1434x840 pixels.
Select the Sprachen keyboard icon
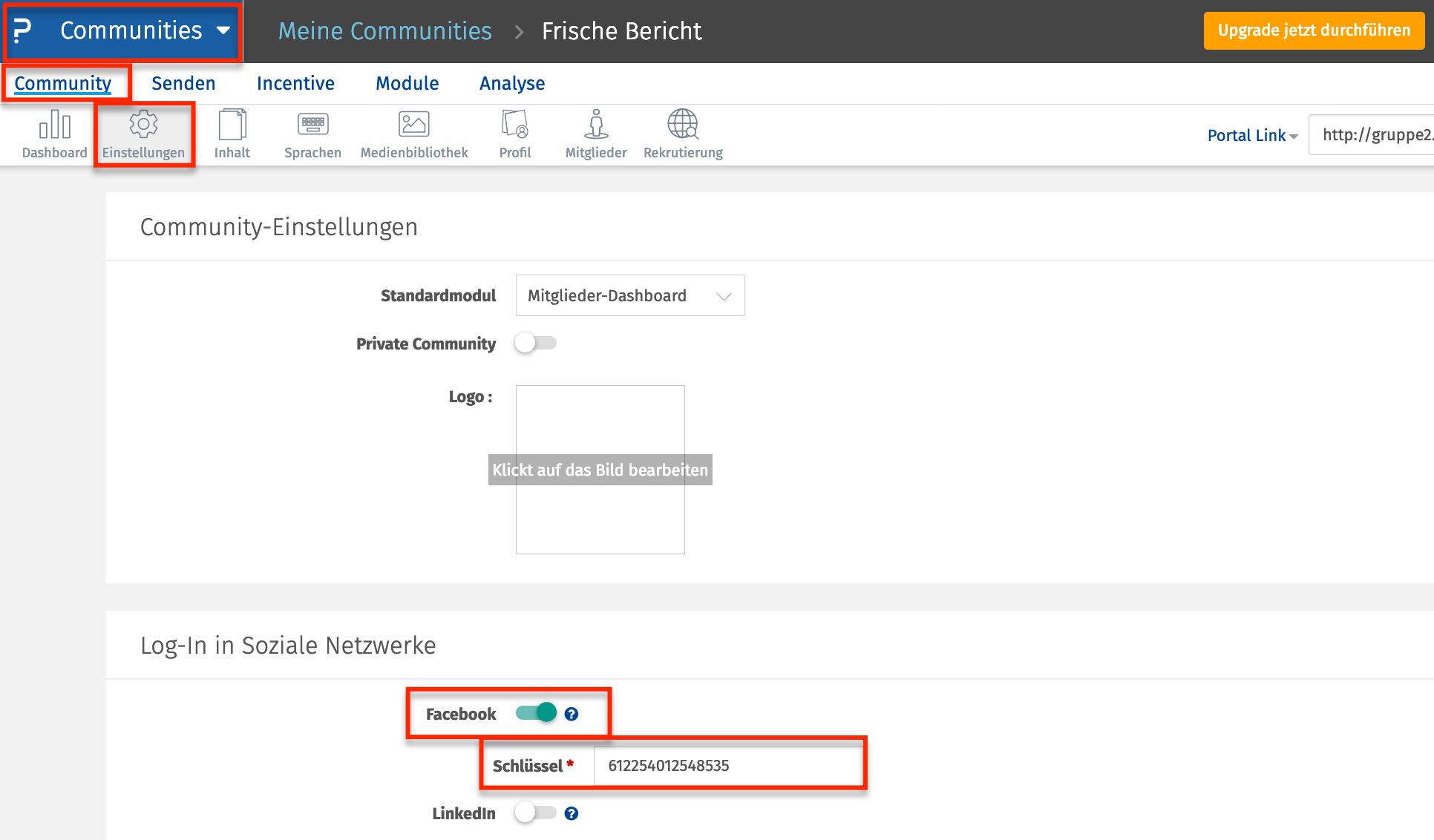coord(312,125)
